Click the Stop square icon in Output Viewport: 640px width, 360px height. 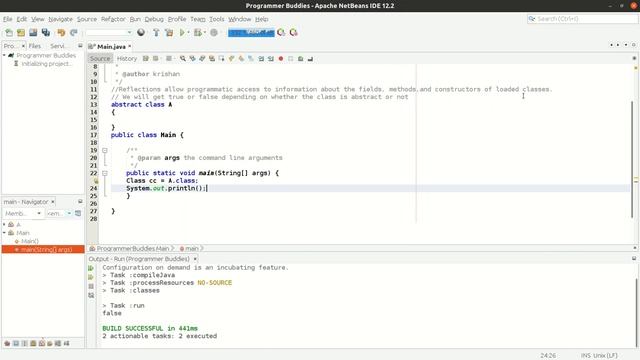(x=91, y=286)
